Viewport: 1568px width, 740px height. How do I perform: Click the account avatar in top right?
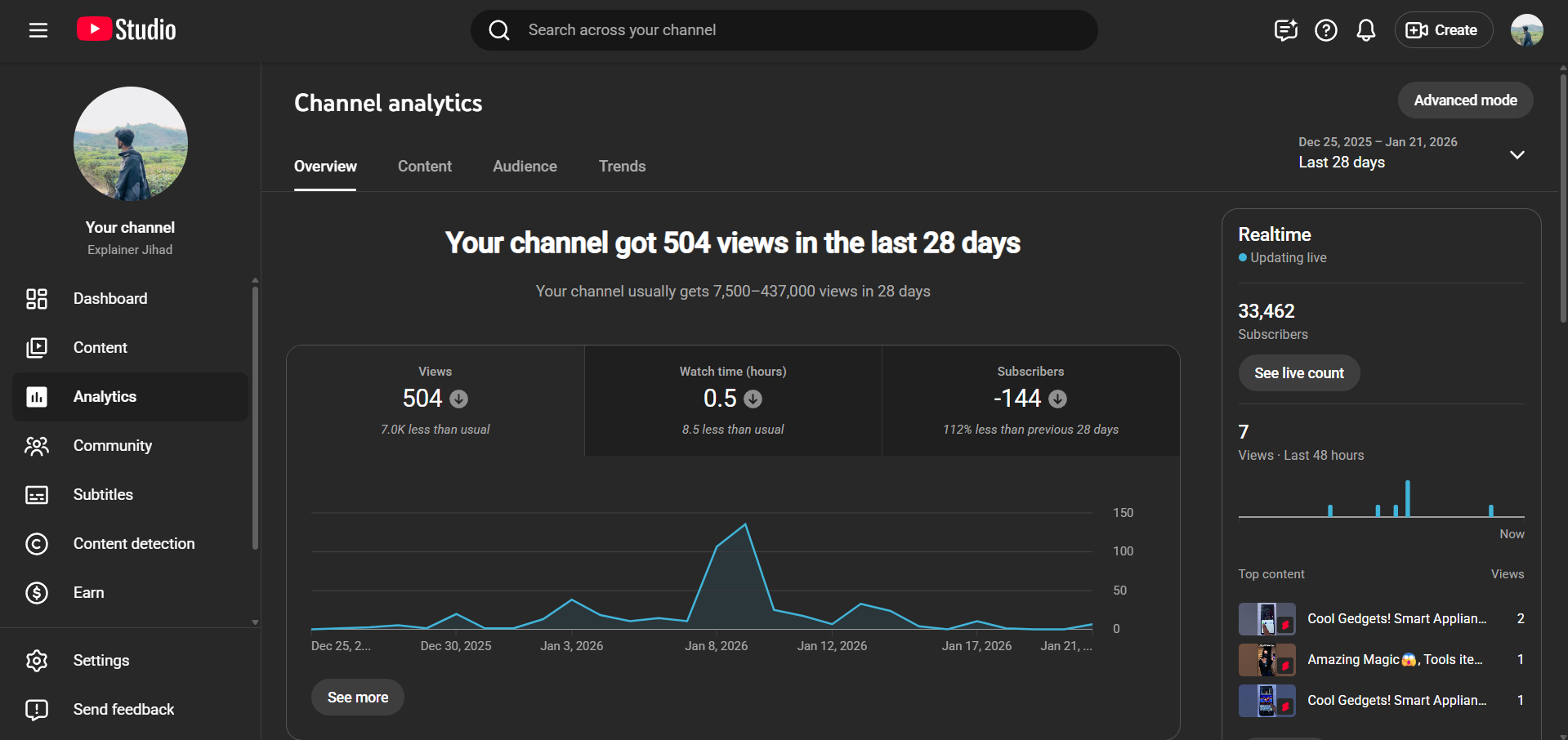(x=1526, y=30)
